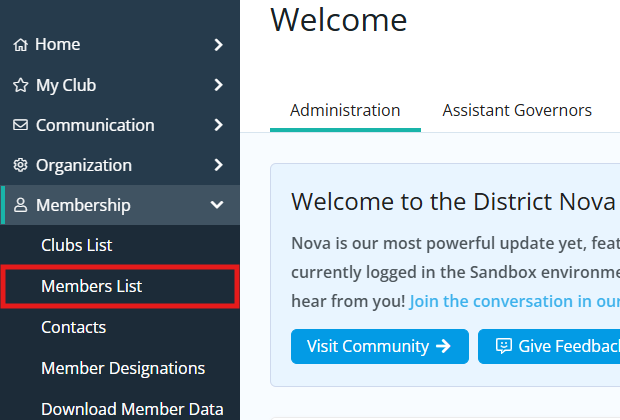Select the Membership menu item
The image size is (620, 420).
120,205
